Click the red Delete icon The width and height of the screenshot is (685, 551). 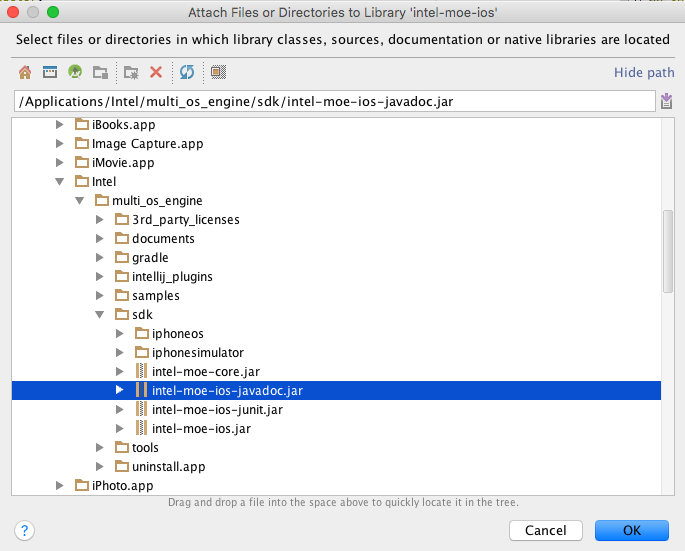(156, 72)
